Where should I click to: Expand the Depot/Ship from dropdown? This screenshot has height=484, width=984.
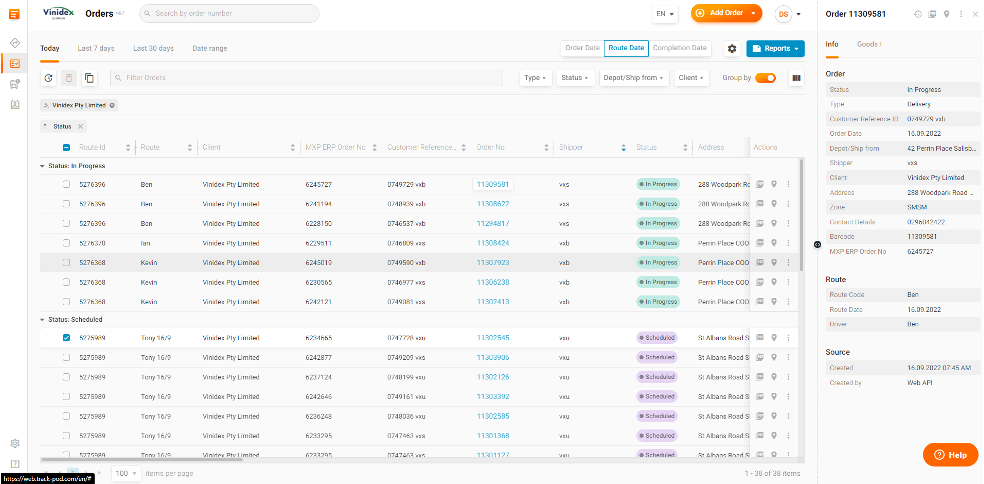click(x=633, y=78)
